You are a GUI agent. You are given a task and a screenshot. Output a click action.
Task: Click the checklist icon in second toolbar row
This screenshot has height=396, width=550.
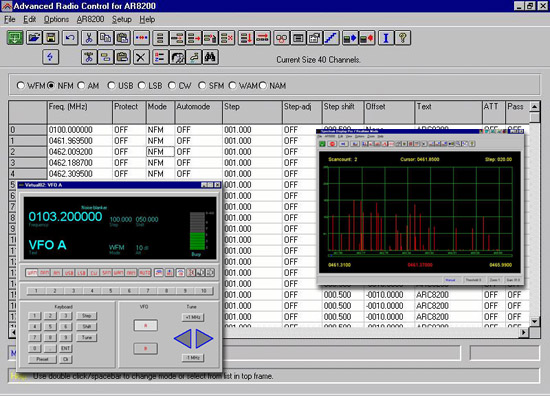coord(160,57)
